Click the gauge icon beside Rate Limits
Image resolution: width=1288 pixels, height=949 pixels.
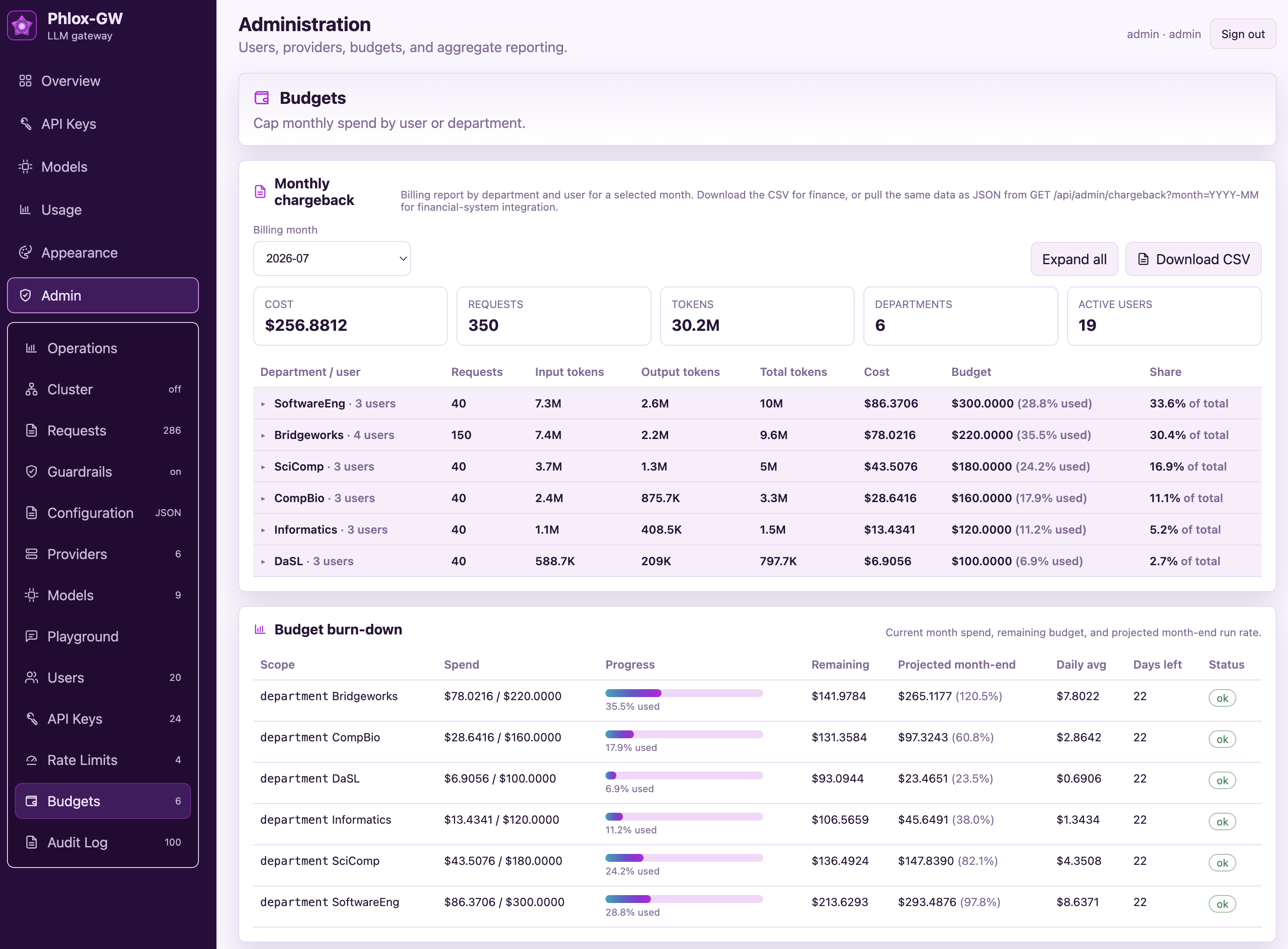point(32,760)
